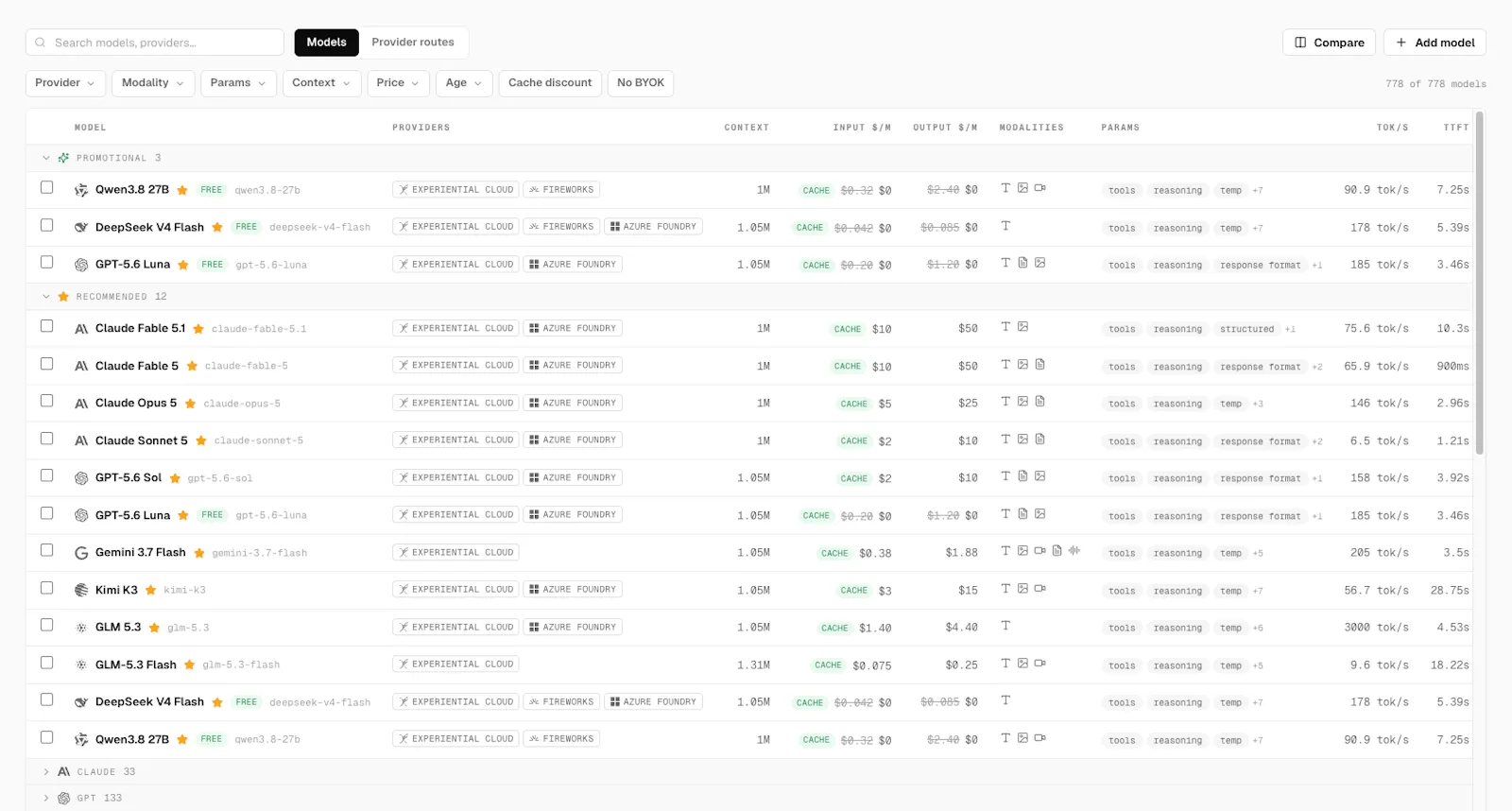1512x811 pixels.
Task: Tick the checkbox for Claude Fable 5.1
Action: click(x=46, y=326)
